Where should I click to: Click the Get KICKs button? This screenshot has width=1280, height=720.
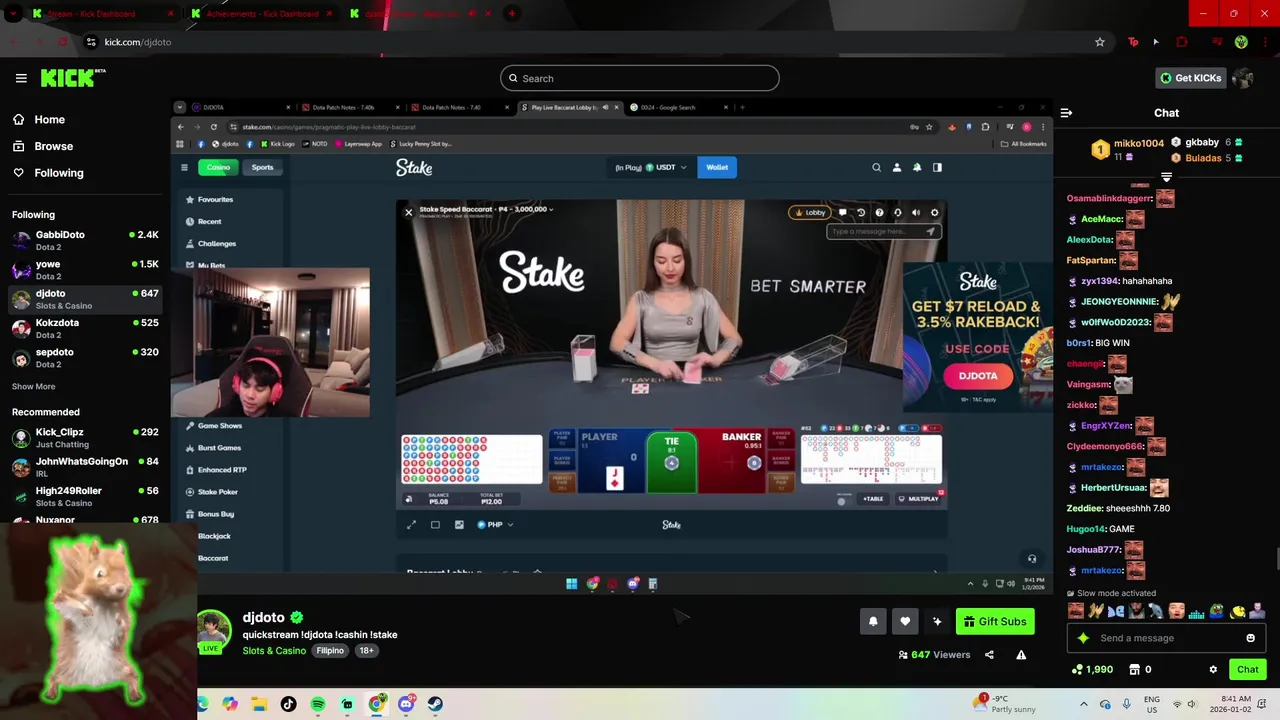1190,78
